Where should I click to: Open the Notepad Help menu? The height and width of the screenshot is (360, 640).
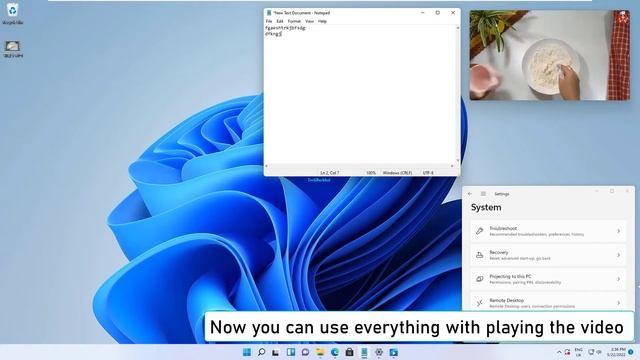pos(322,21)
